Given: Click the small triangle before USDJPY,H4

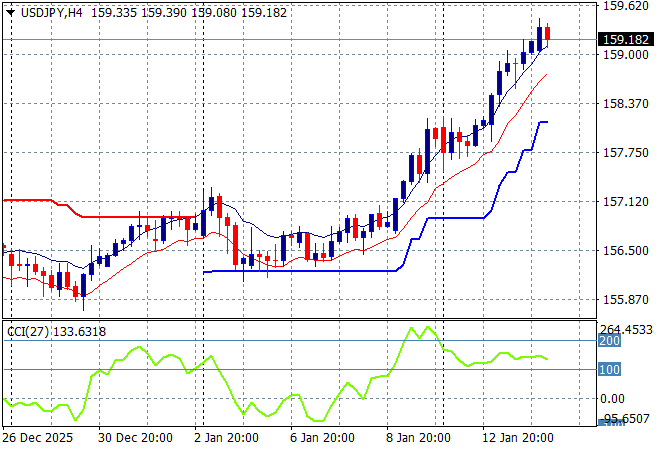Looking at the screenshot, I should coord(10,10).
